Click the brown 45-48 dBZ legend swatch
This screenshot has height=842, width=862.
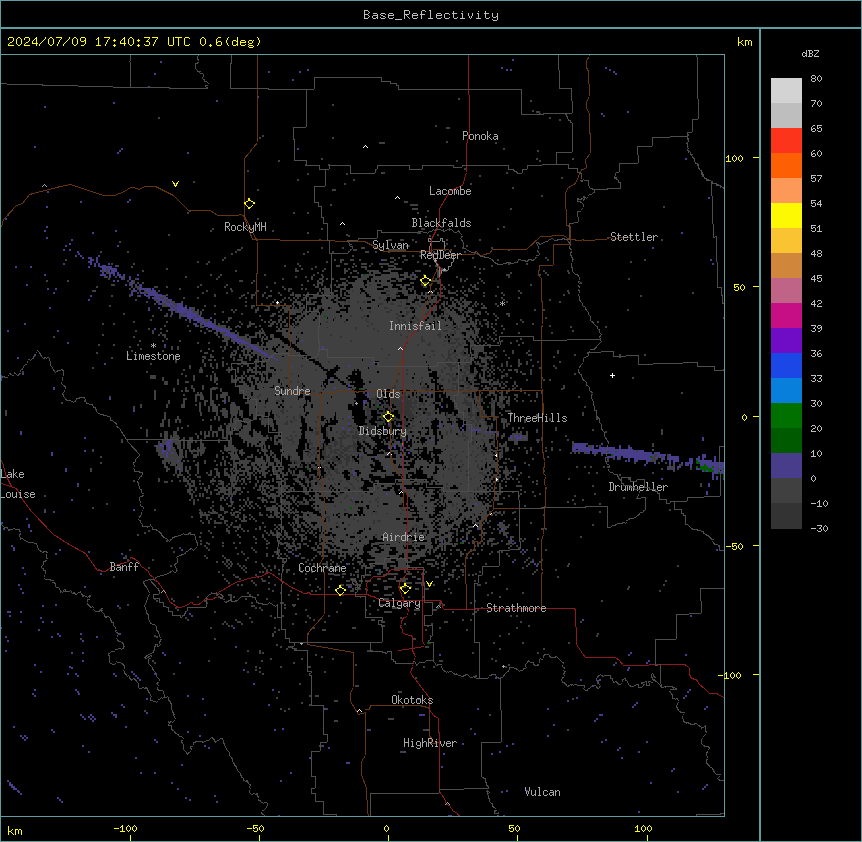pos(786,265)
